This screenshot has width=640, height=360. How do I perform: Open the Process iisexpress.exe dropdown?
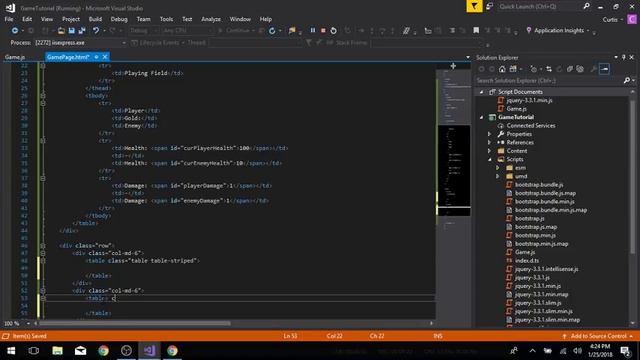pyautogui.click(x=80, y=43)
